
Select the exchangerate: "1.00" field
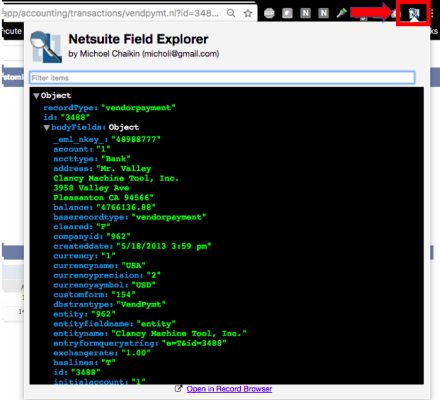pos(102,353)
